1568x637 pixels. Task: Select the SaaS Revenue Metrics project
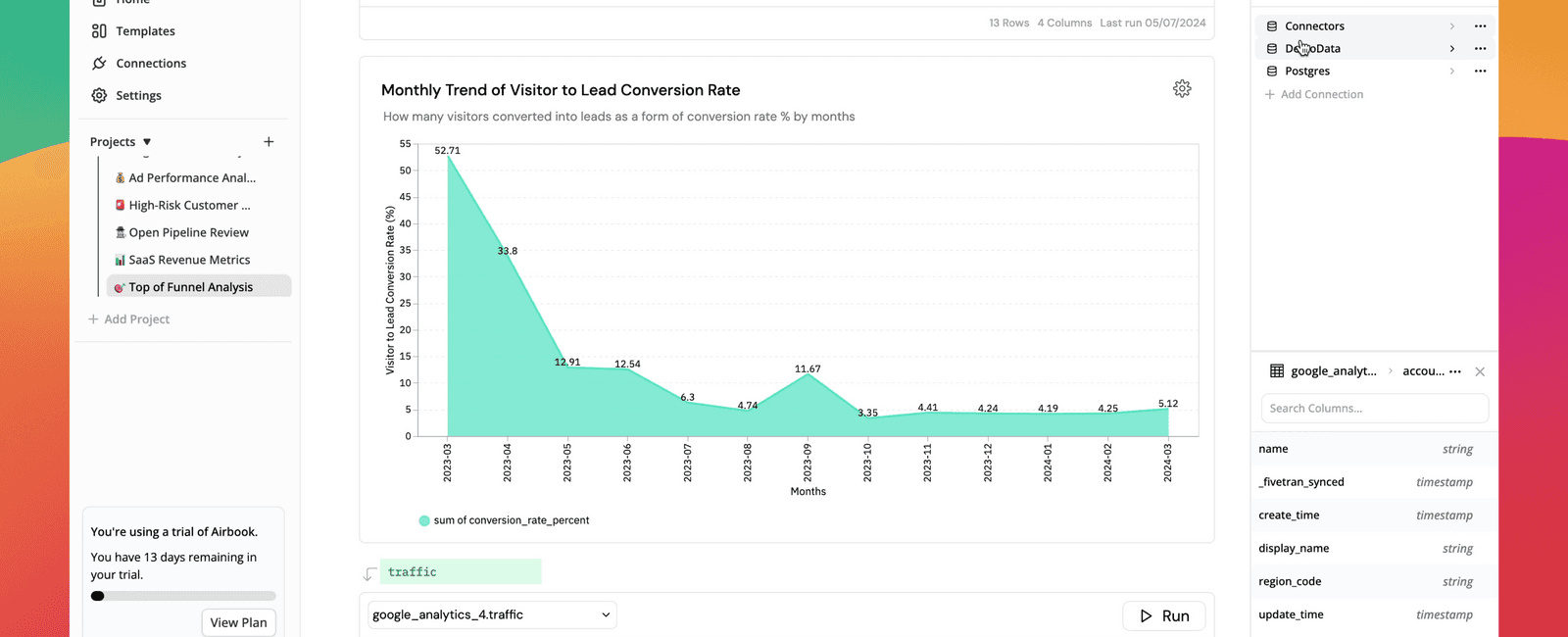(189, 261)
